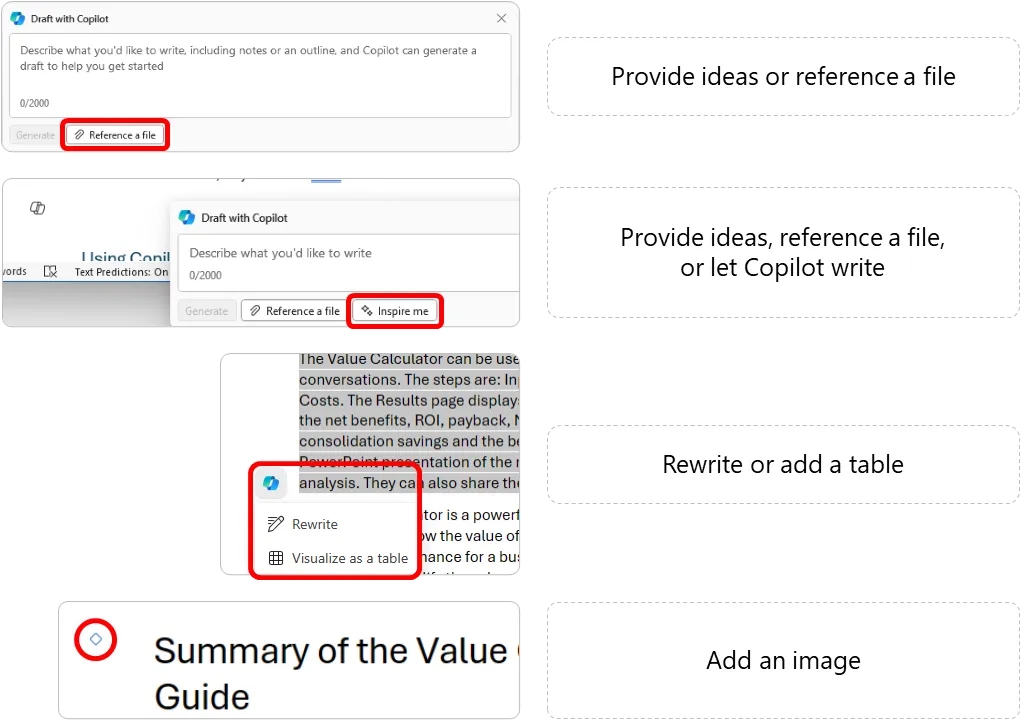1020x720 pixels.
Task: Close the top Draft with Copilot dialog
Action: [x=501, y=18]
